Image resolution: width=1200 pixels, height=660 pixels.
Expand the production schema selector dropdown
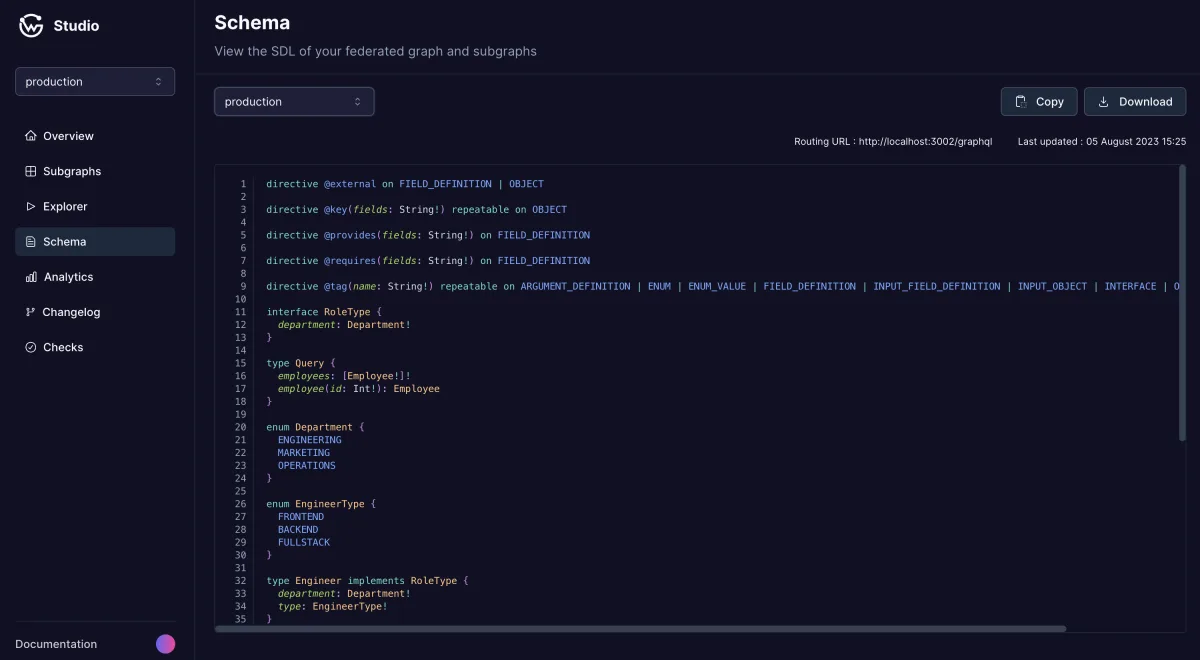click(294, 102)
